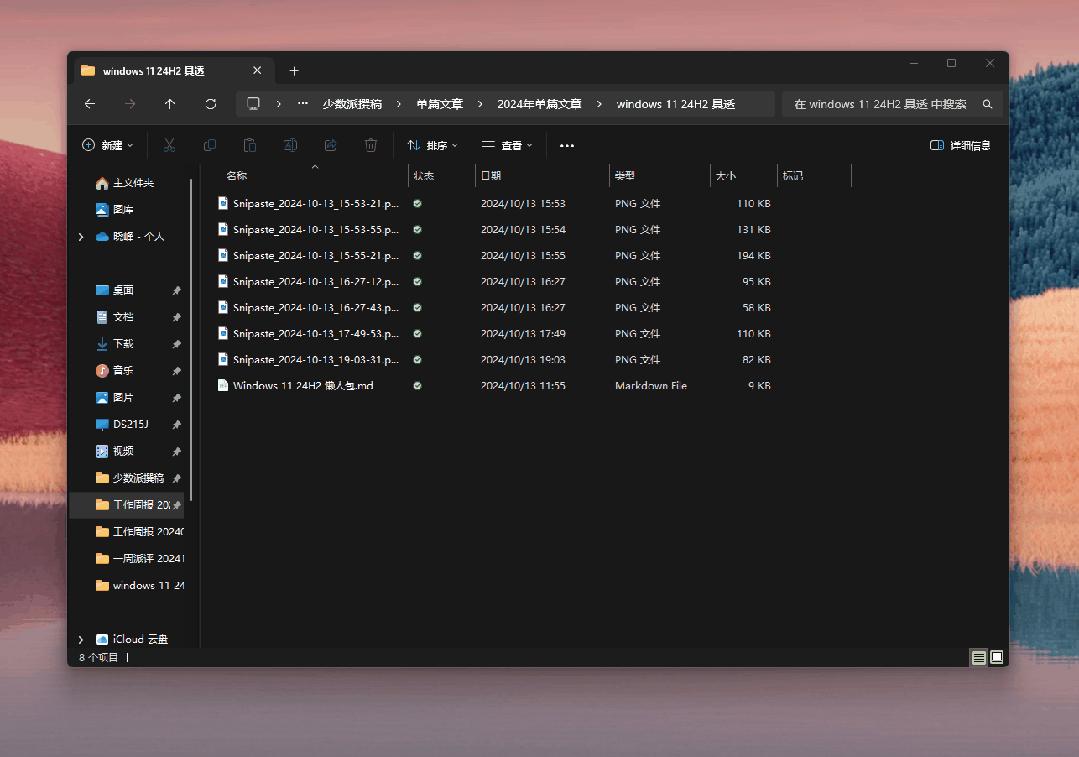The image size is (1079, 757).
Task: Open the See more ellipsis menu
Action: coord(567,145)
